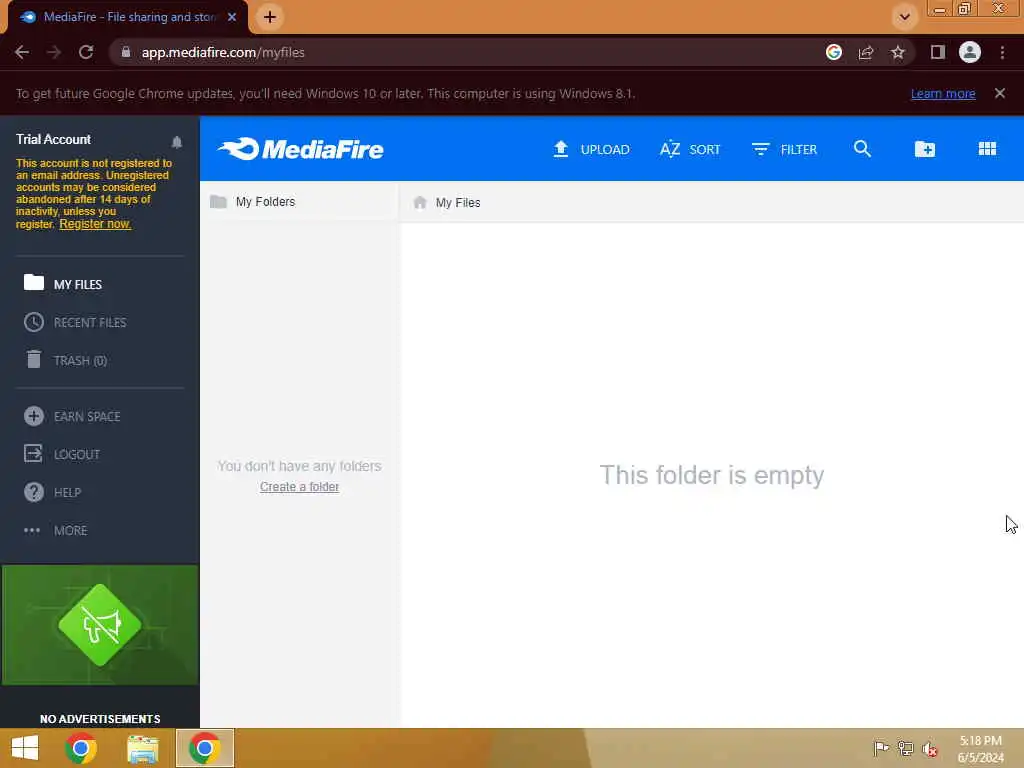
Task: Go back with the browser back arrow
Action: pyautogui.click(x=22, y=52)
